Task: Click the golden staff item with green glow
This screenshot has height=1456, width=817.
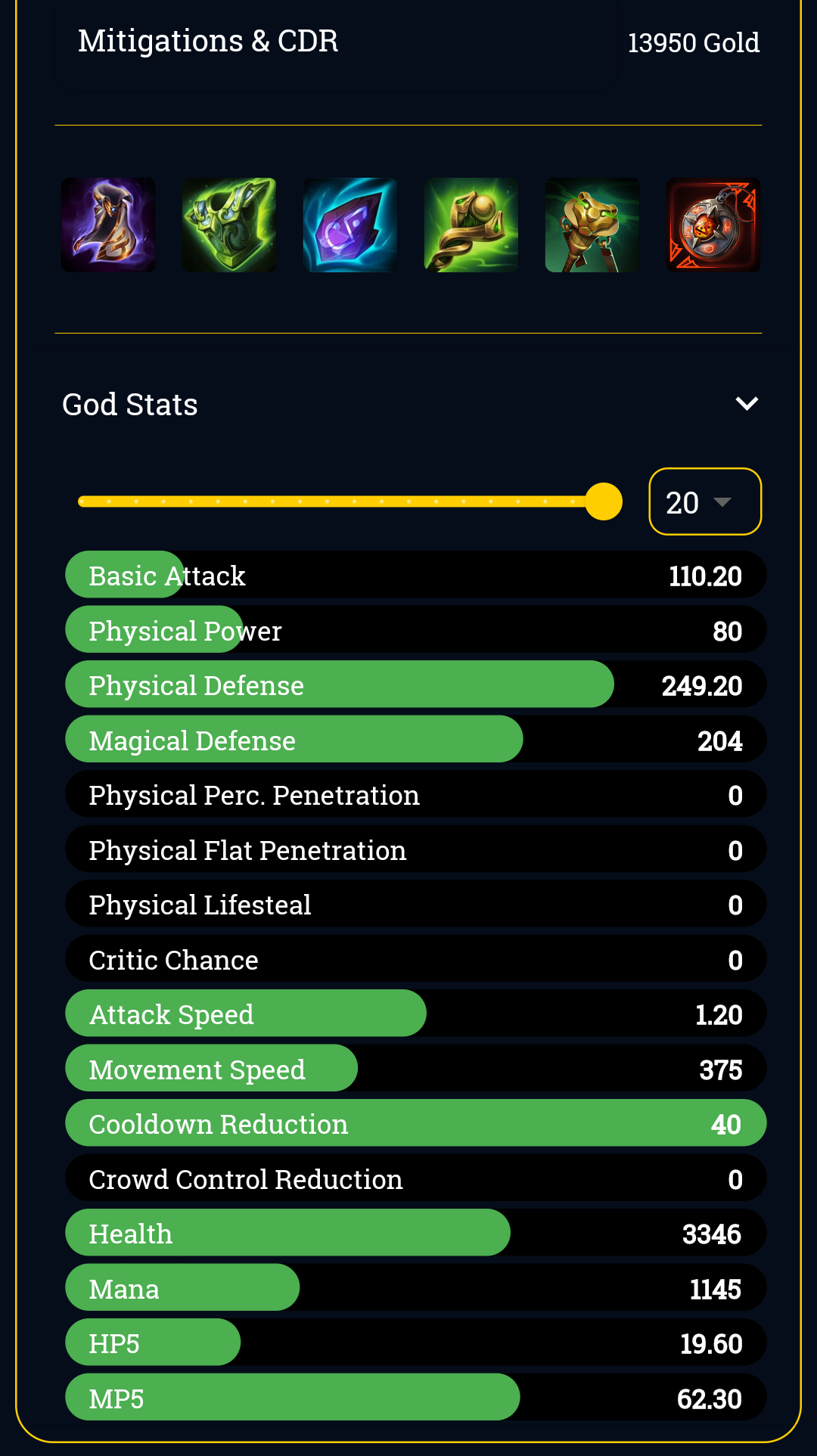Action: click(471, 225)
